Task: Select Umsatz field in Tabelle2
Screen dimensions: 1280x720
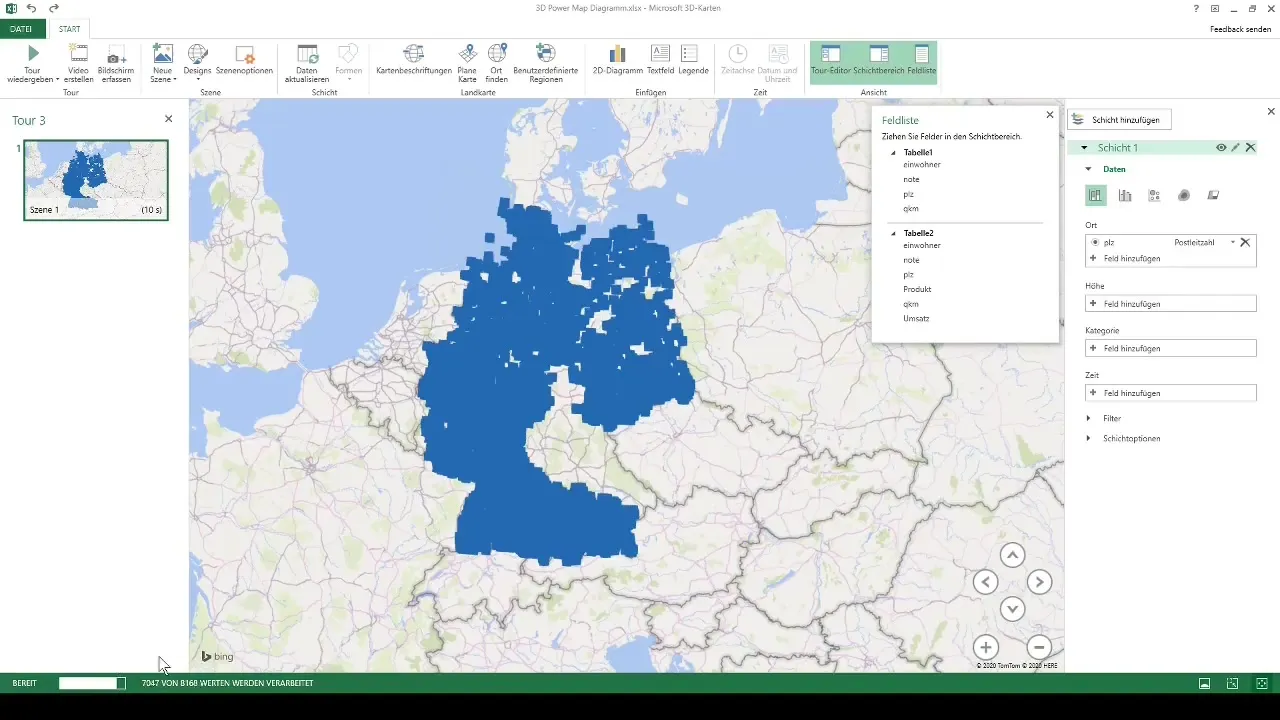Action: point(916,318)
